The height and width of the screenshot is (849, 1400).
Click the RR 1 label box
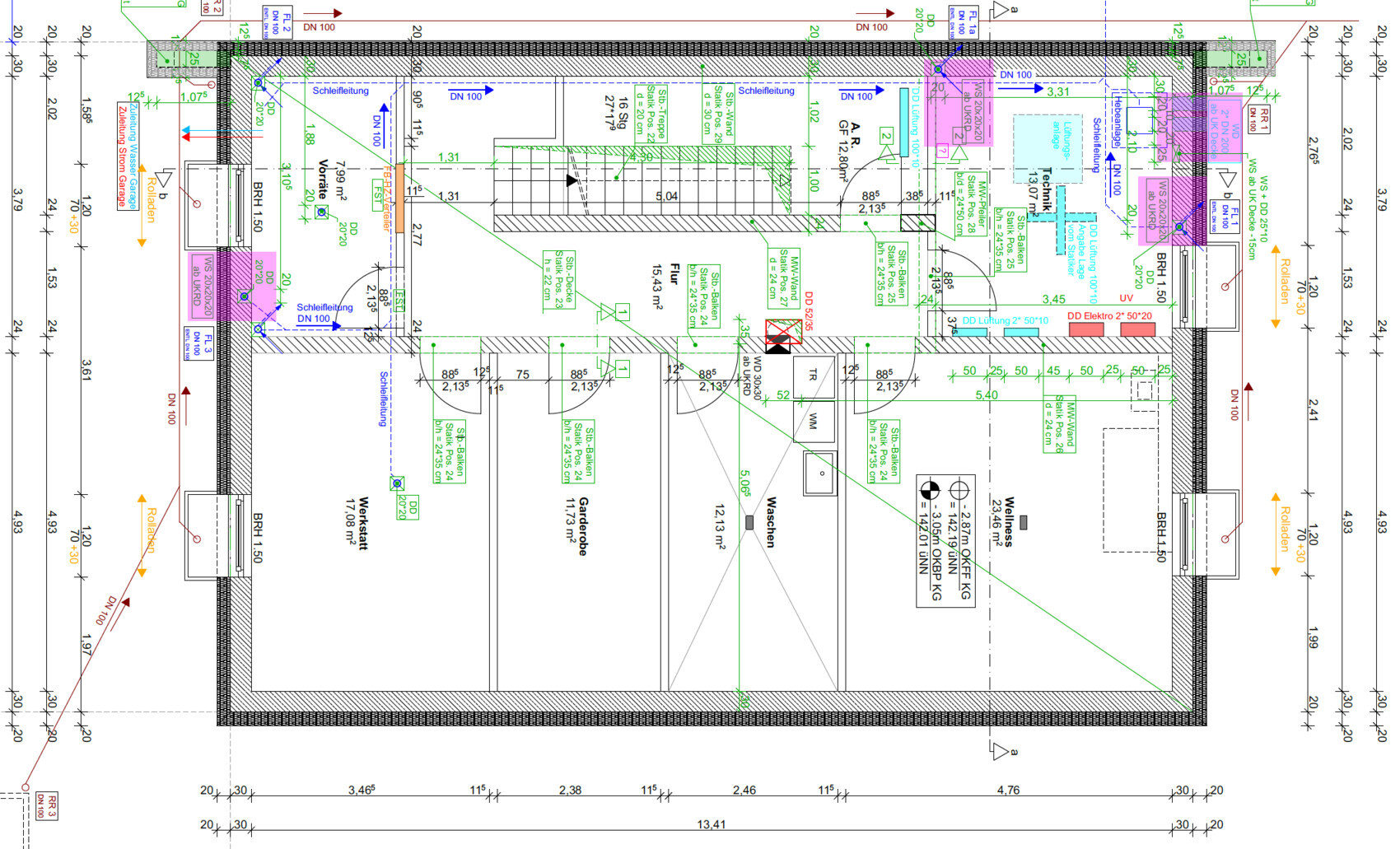tap(1258, 120)
